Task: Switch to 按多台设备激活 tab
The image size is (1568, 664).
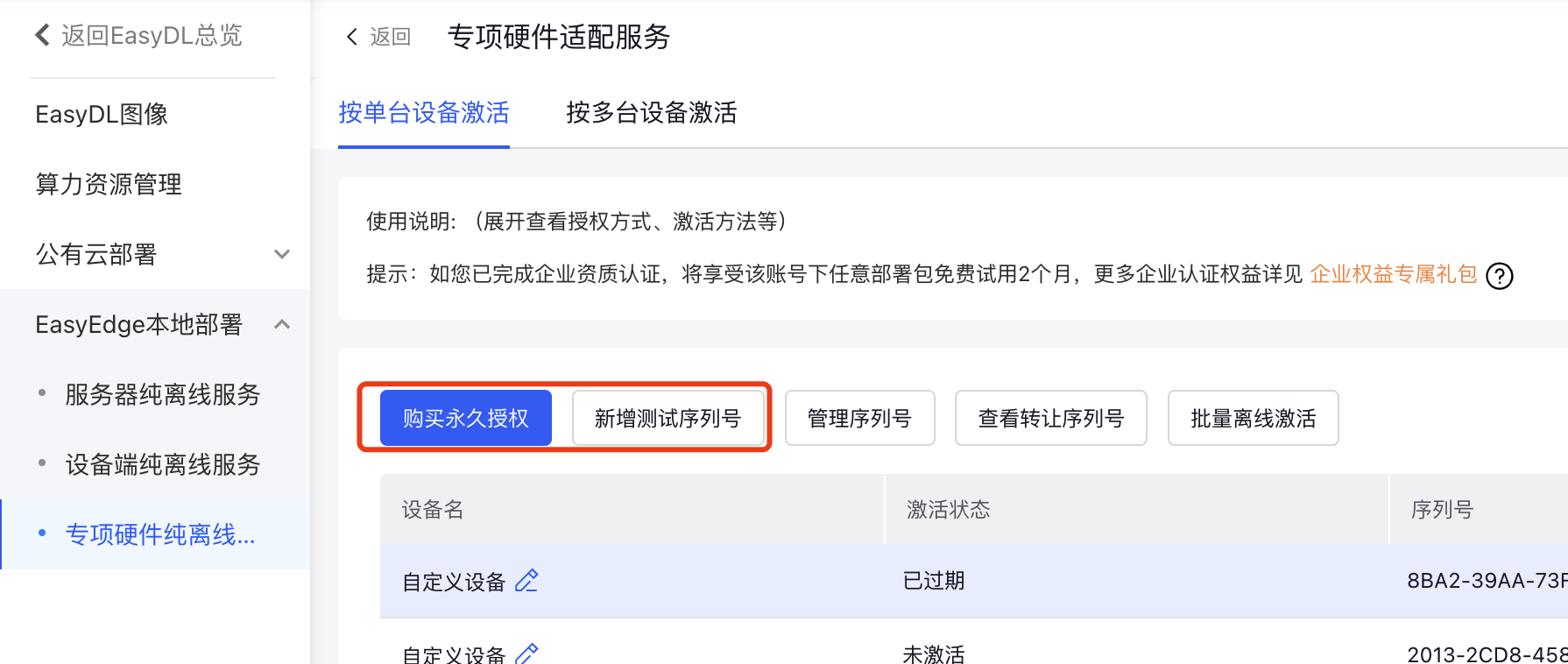Action: point(651,113)
